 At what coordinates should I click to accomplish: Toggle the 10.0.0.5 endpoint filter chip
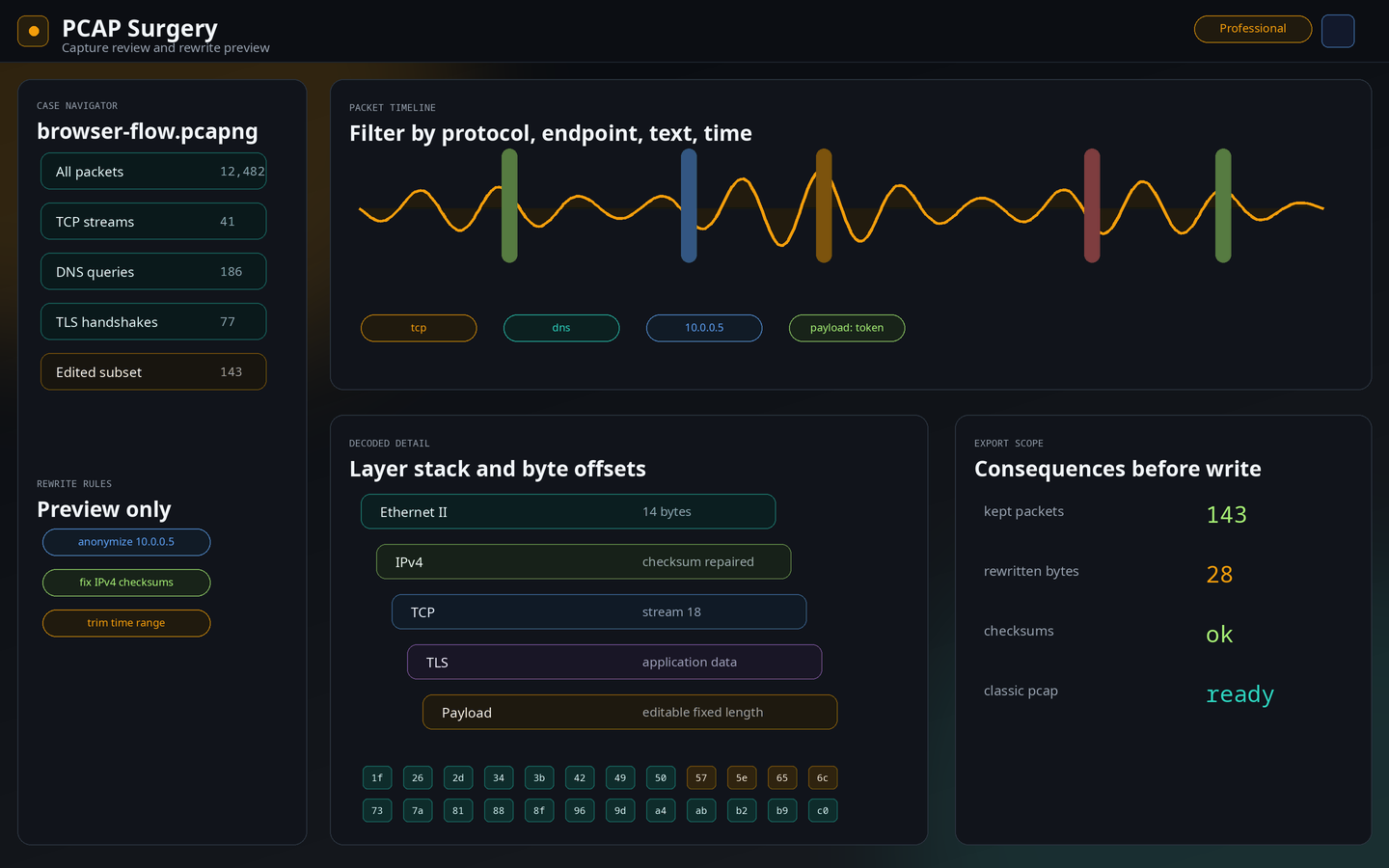[x=704, y=328]
